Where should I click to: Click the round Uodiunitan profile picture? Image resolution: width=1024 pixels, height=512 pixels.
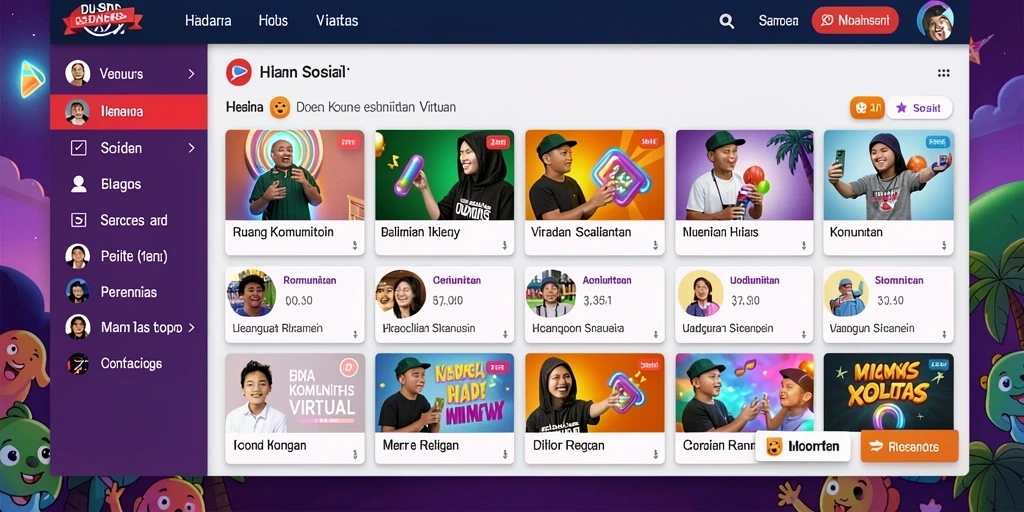[701, 293]
